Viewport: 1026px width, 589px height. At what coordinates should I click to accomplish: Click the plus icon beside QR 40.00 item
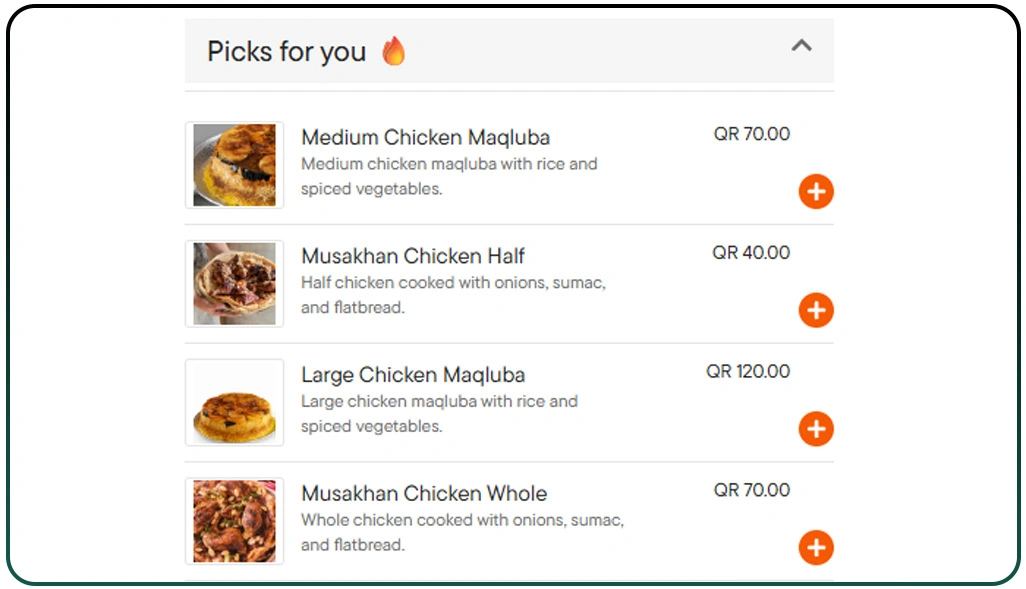click(816, 310)
